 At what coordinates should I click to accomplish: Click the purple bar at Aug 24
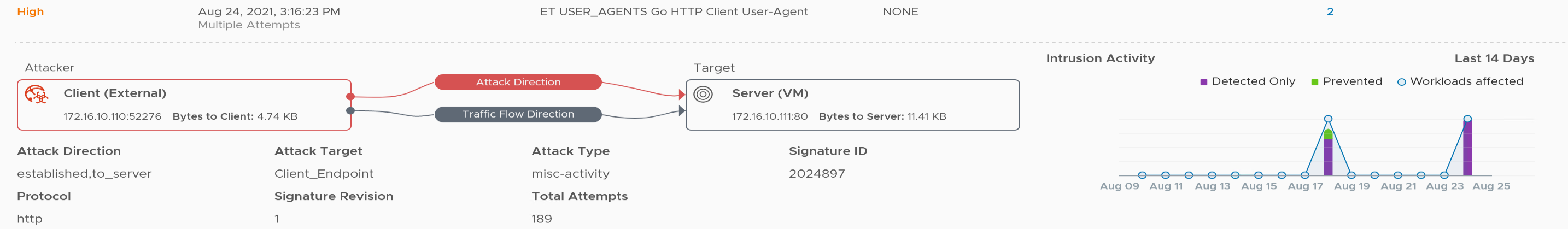pyautogui.click(x=1467, y=149)
